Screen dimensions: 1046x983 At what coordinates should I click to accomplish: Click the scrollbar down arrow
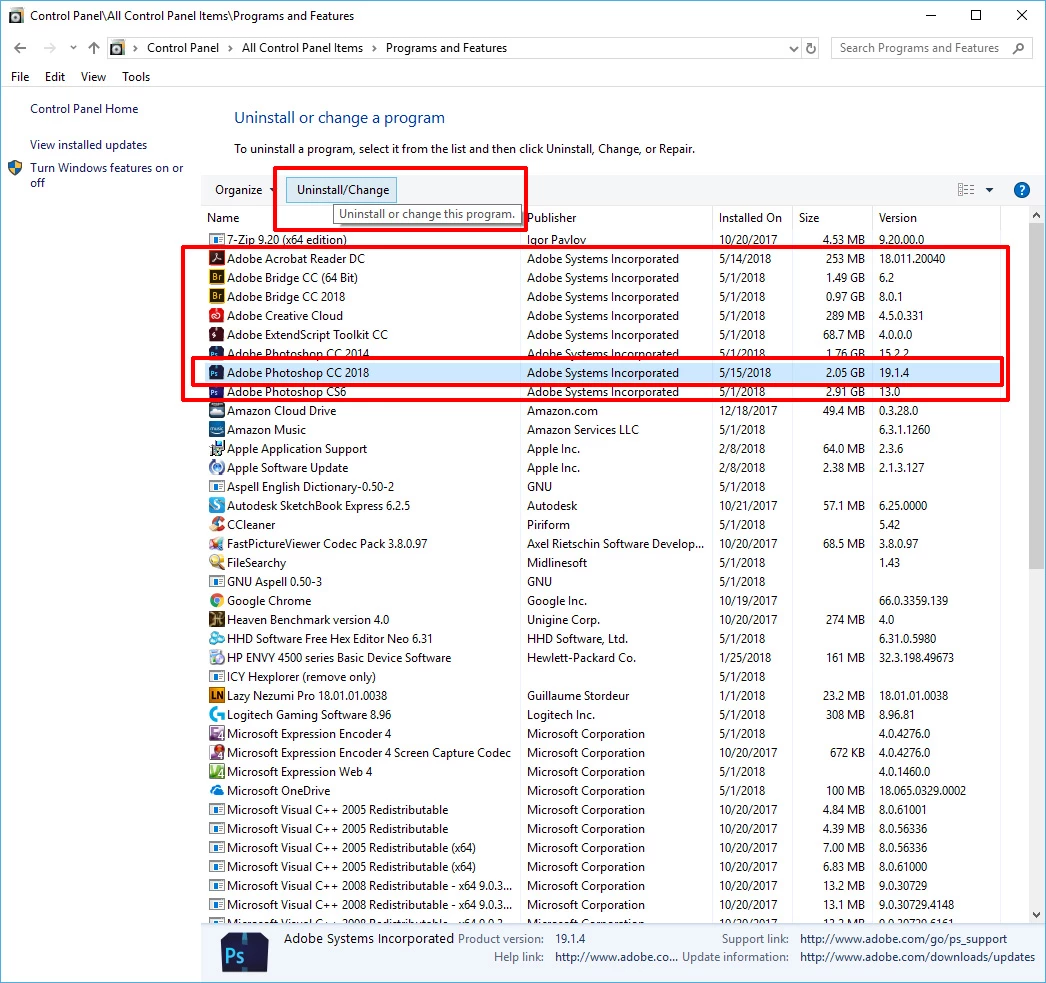point(1035,915)
